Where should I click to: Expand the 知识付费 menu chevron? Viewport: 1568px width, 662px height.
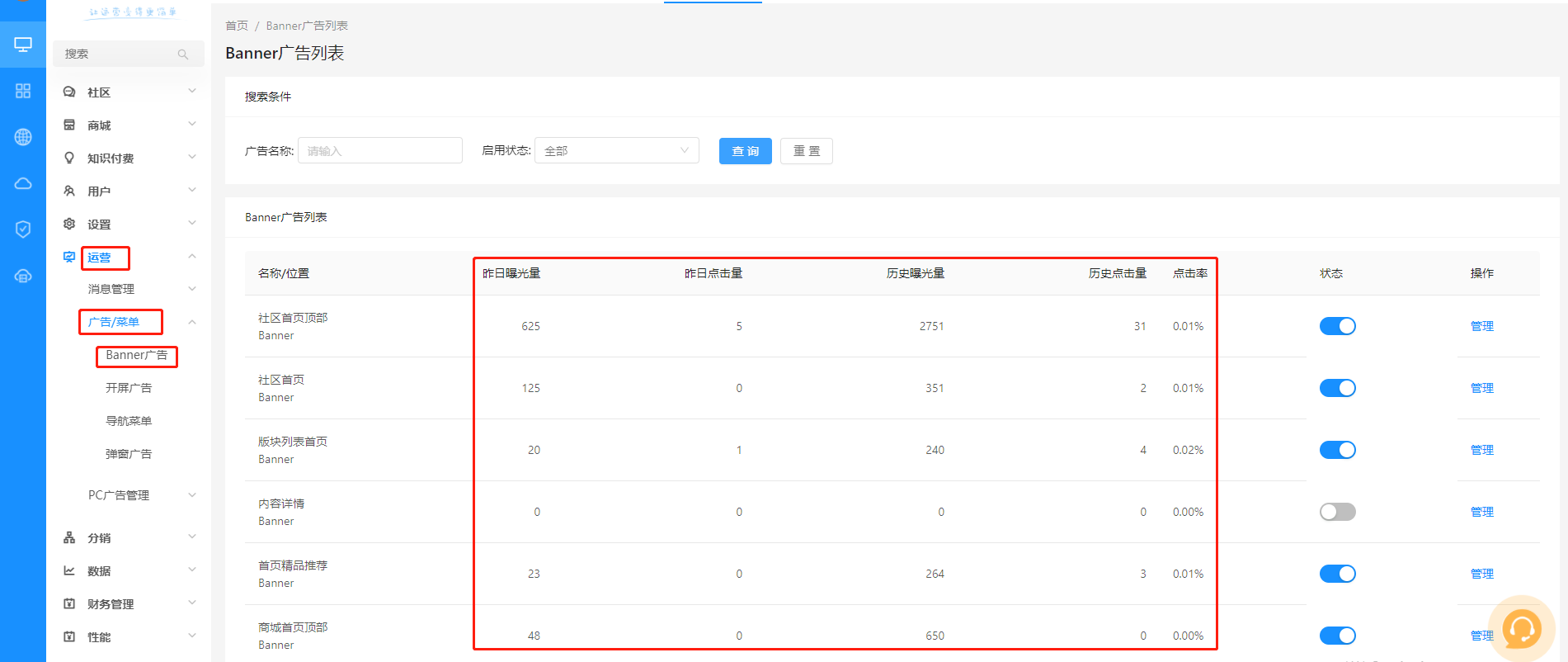192,158
